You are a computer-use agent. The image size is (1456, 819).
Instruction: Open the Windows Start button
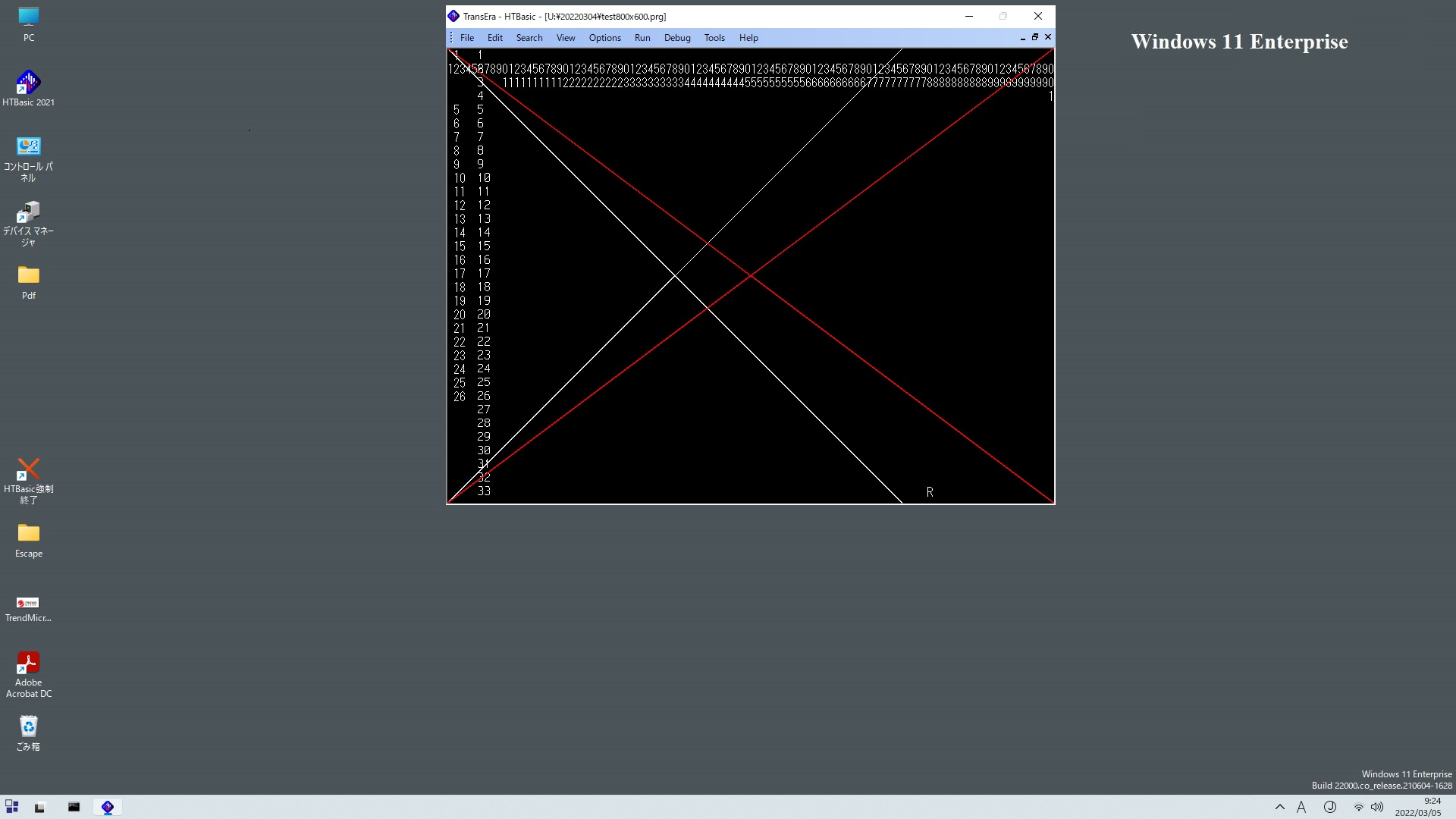pyautogui.click(x=11, y=807)
